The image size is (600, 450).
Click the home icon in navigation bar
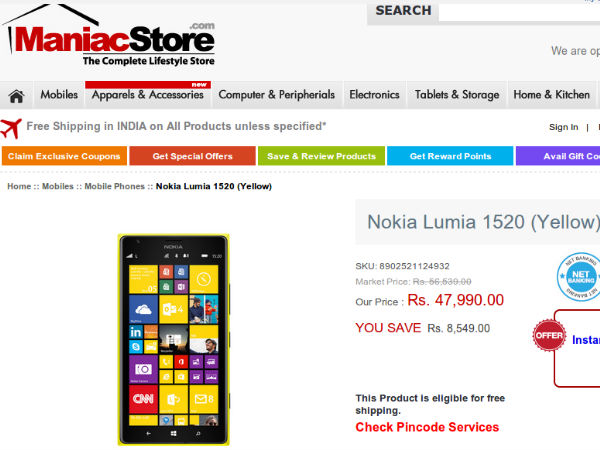pyautogui.click(x=16, y=96)
